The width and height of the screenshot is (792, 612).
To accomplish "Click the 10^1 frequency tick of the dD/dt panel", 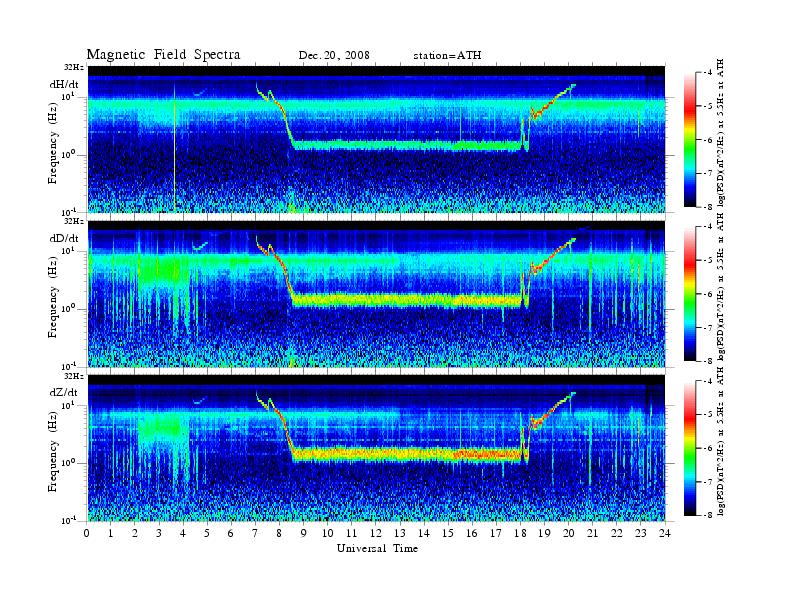I will [69, 250].
